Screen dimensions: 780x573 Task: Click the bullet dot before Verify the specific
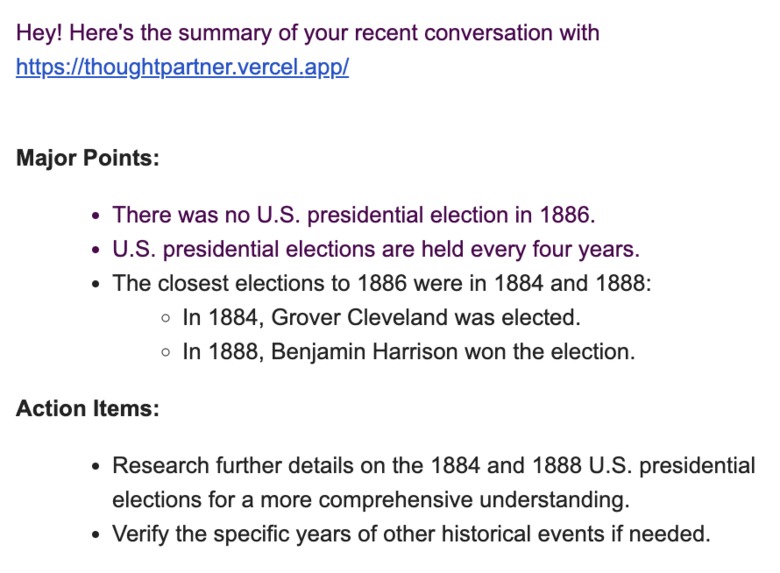(x=96, y=535)
